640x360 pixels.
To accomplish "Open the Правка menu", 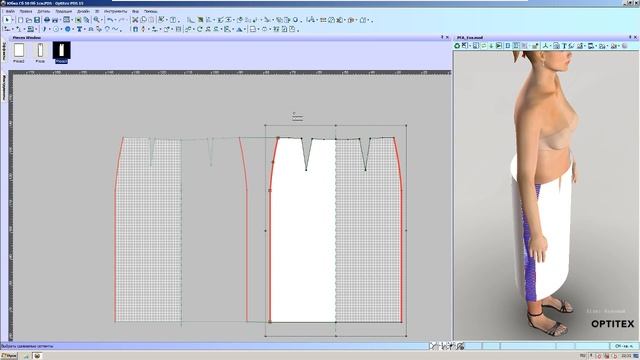I will [26, 11].
